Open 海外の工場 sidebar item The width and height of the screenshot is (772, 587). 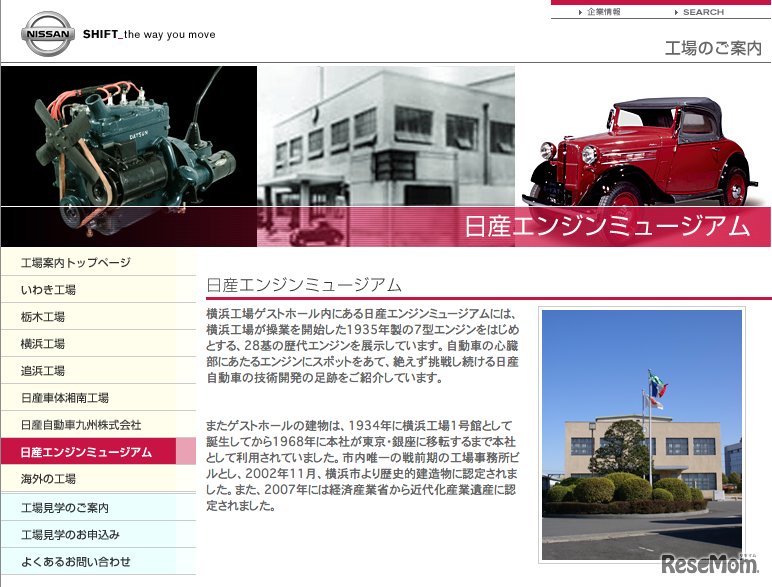pyautogui.click(x=98, y=479)
